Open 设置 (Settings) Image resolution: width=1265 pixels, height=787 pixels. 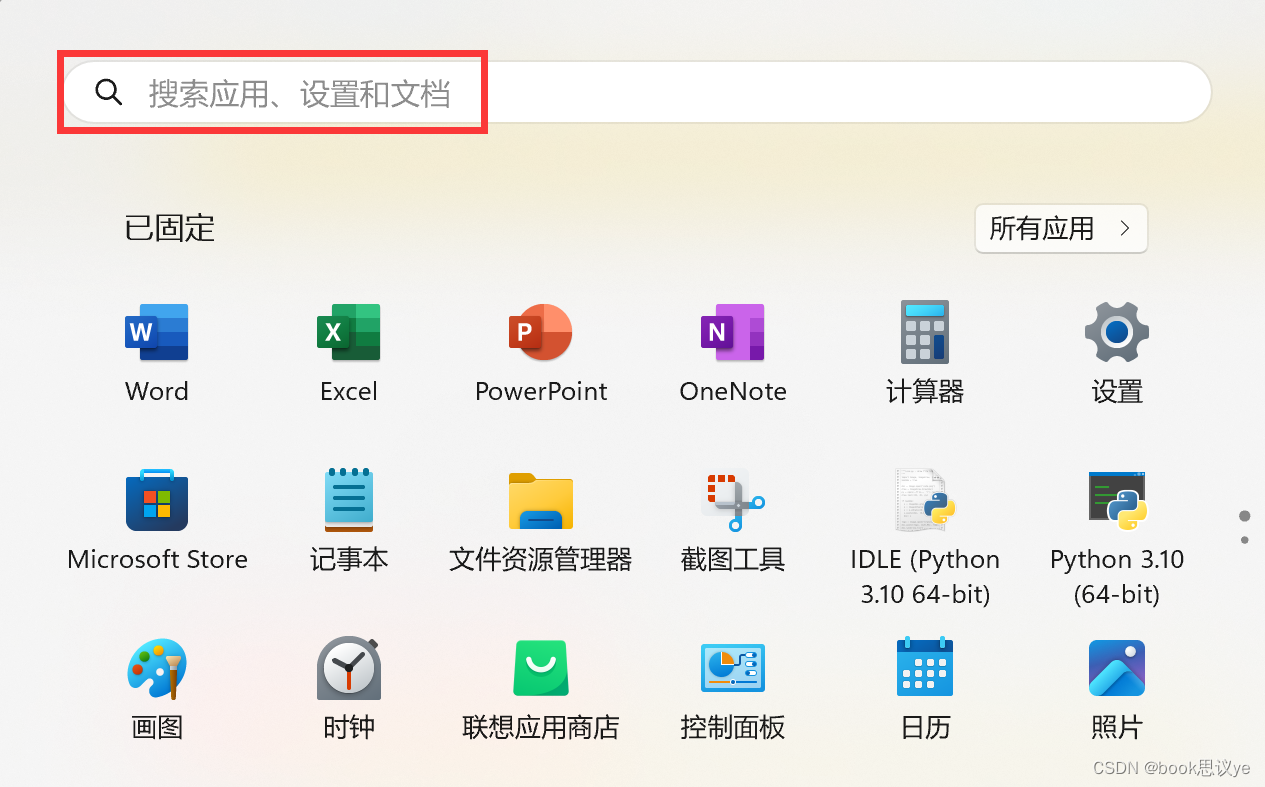(x=1116, y=332)
